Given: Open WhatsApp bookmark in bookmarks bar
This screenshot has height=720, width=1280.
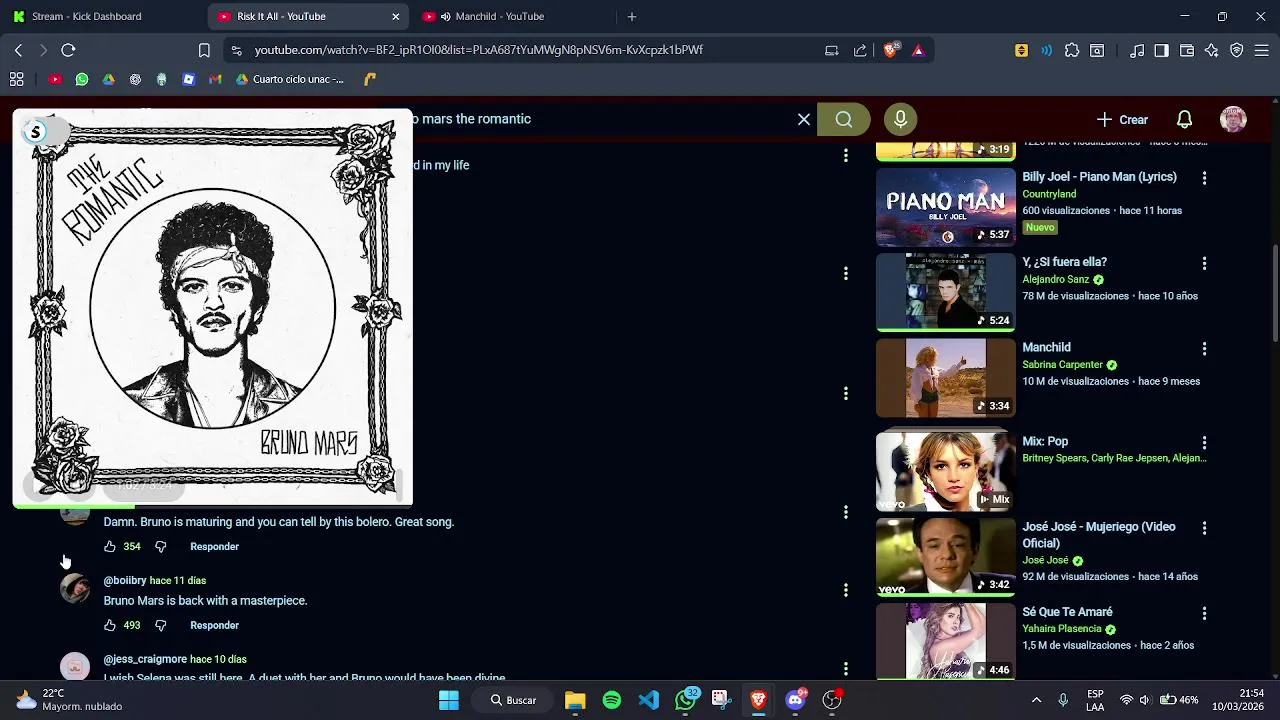Looking at the screenshot, I should (82, 79).
